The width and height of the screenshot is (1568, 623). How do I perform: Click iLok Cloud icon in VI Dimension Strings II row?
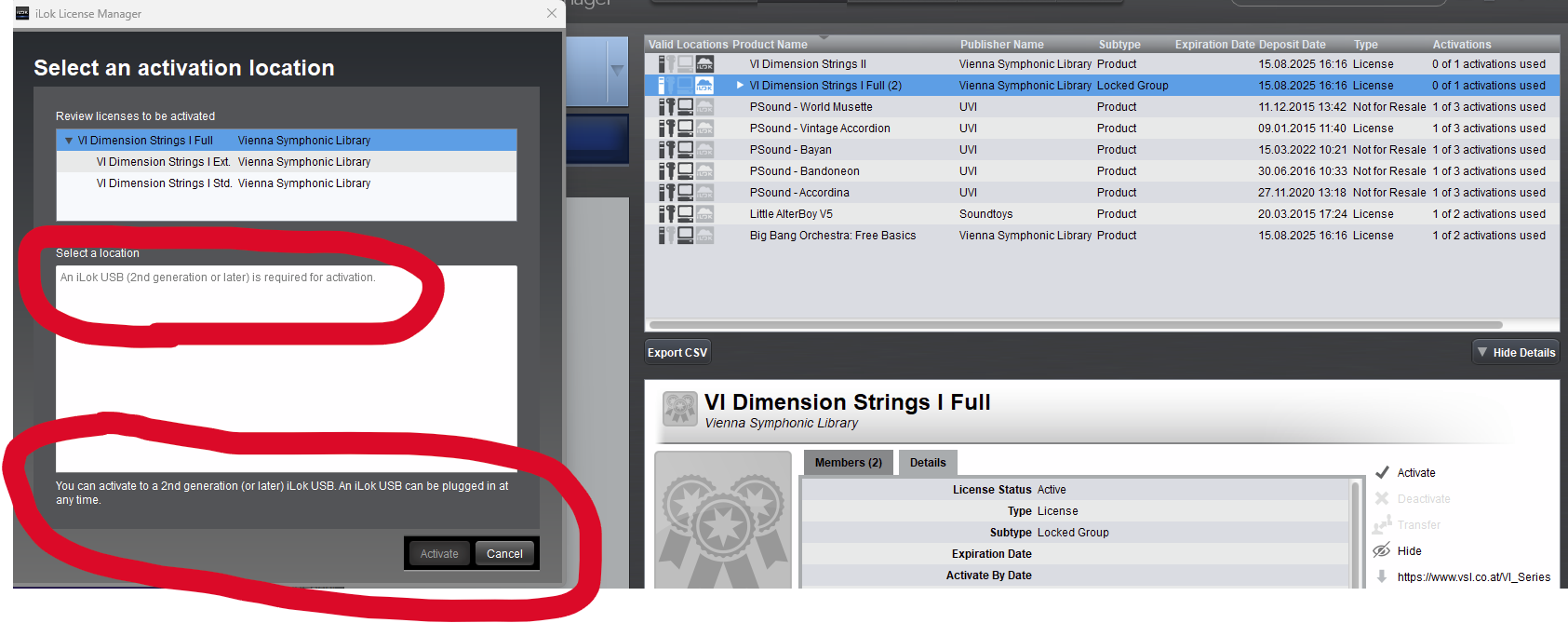704,64
